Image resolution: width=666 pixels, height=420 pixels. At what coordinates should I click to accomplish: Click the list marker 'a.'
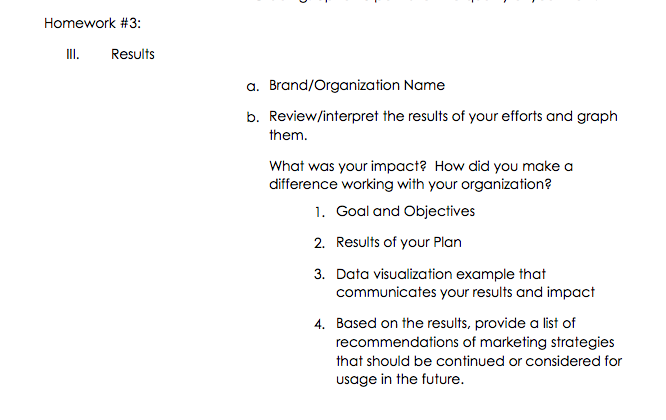click(253, 87)
